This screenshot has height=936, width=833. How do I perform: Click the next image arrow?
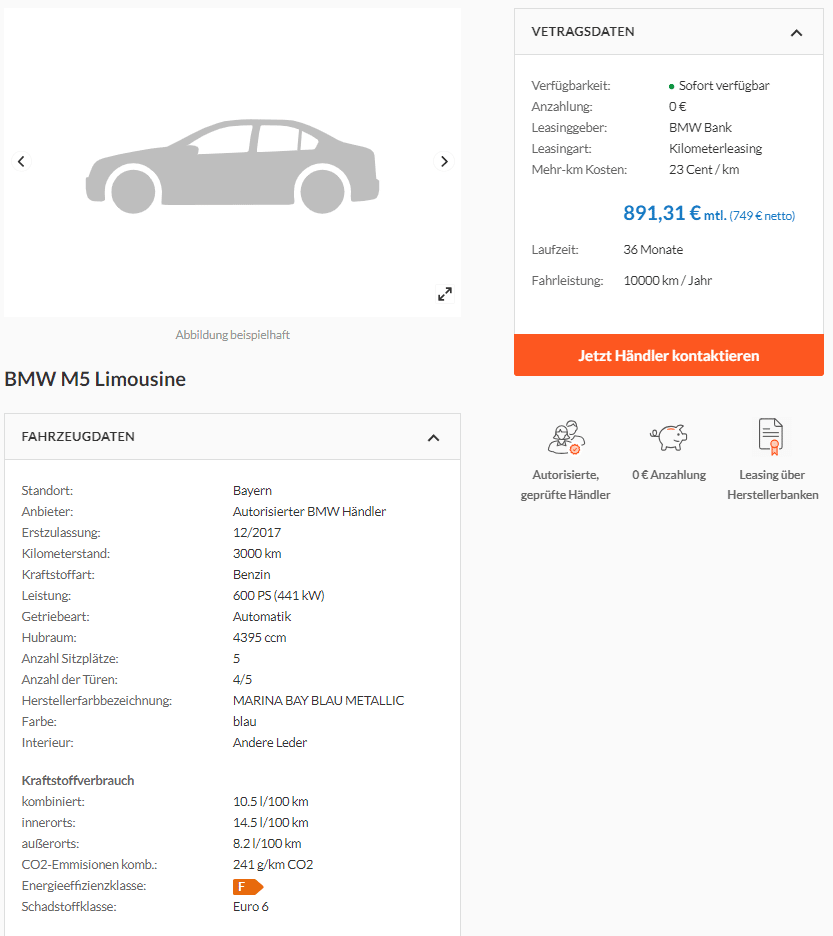444,161
